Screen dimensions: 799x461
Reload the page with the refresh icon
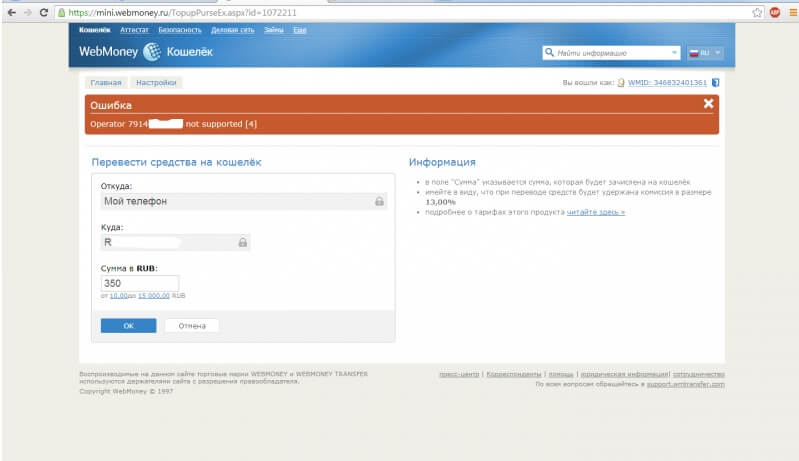(x=44, y=13)
